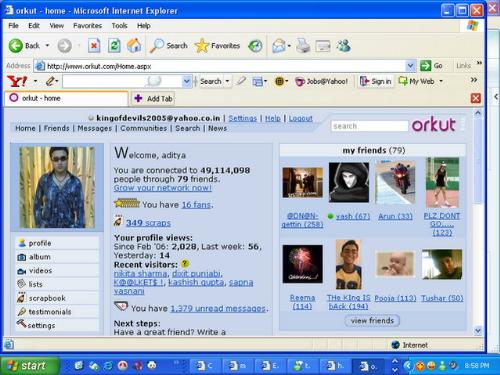The width and height of the screenshot is (500, 375).
Task: Open friend yash (67) profile thumbnail
Action: coord(349,182)
